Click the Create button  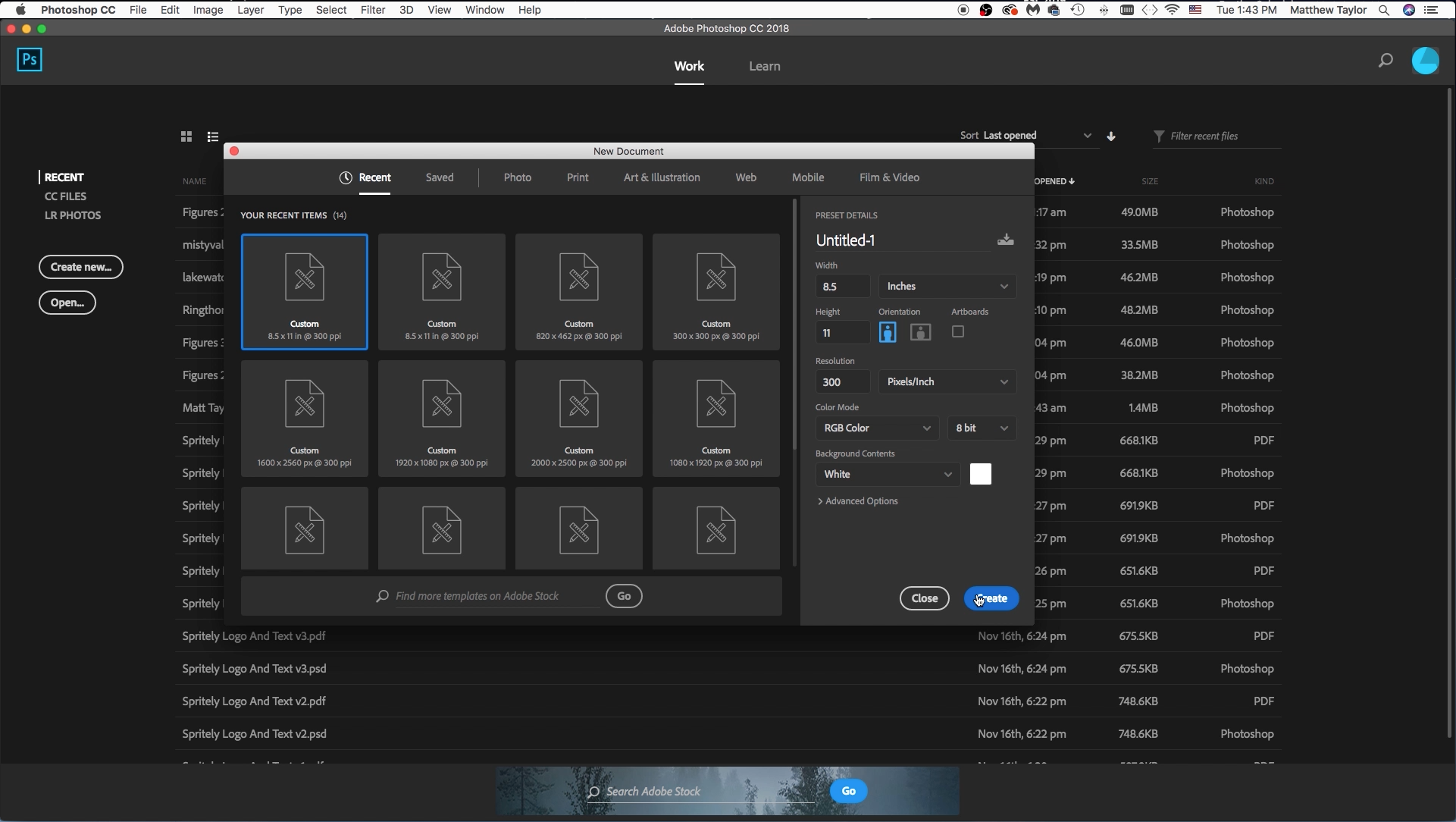pyautogui.click(x=991, y=598)
